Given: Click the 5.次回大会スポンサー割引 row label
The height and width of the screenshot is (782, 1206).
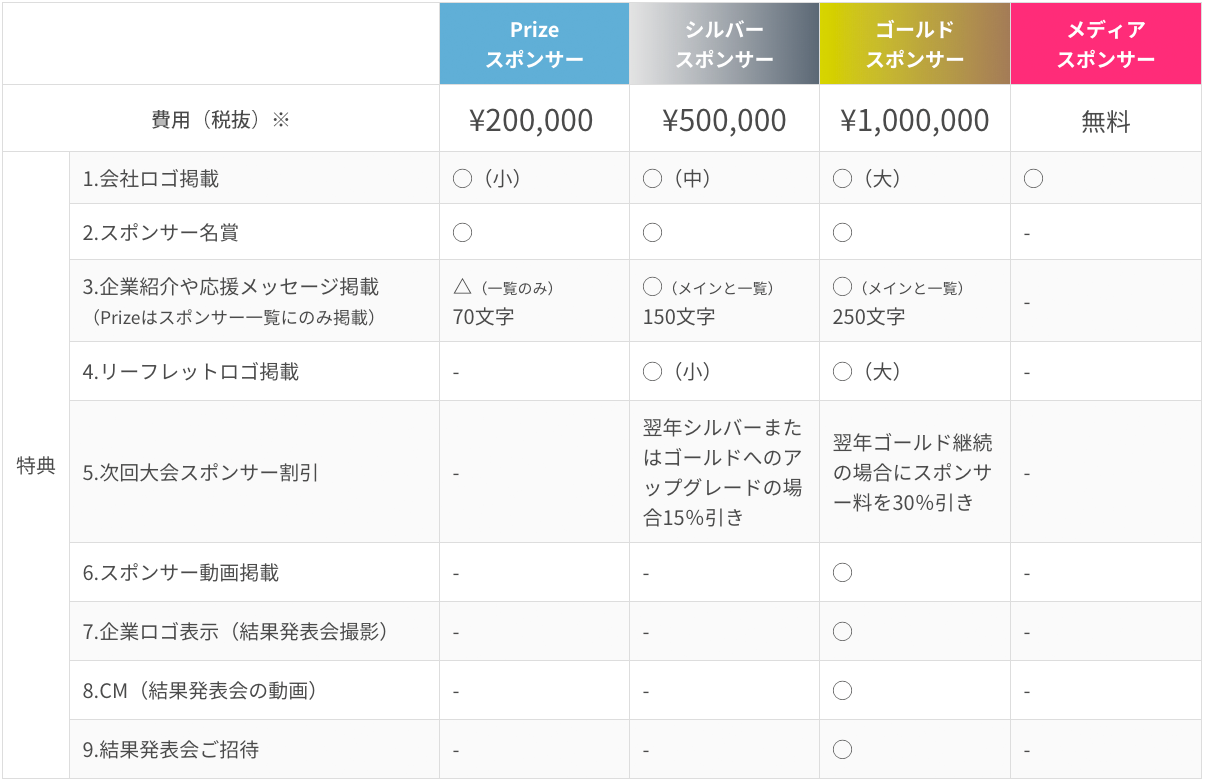Looking at the screenshot, I should 200,472.
